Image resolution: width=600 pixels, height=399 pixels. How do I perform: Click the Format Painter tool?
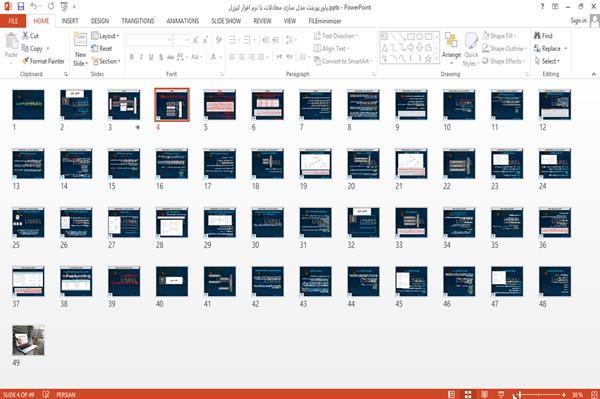tap(43, 61)
